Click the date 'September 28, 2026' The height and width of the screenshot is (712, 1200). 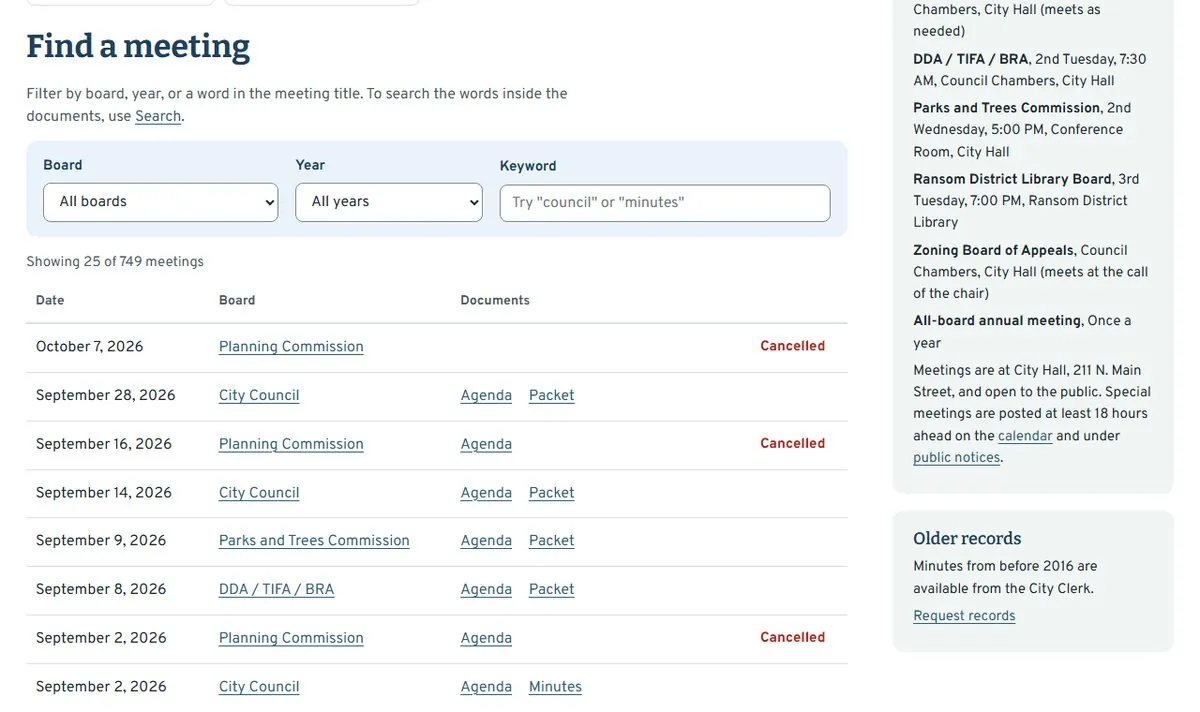[x=105, y=395]
